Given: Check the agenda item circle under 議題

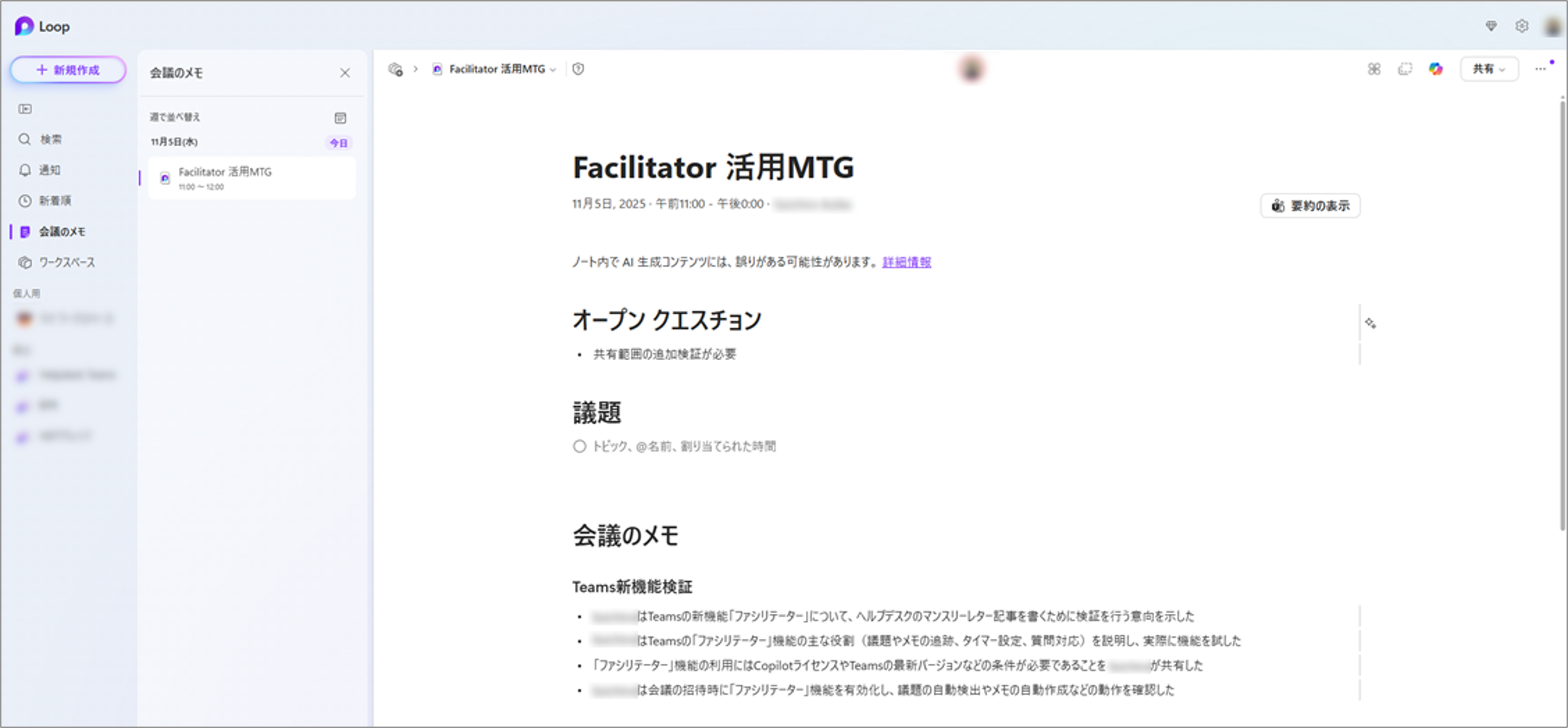Looking at the screenshot, I should (x=580, y=447).
